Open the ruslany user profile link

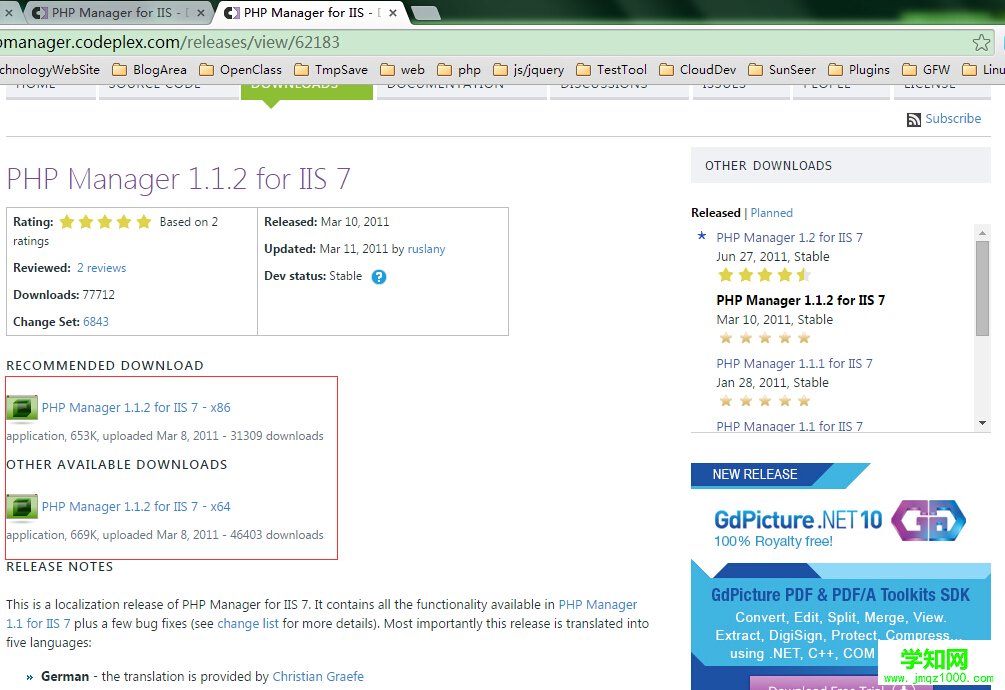426,249
